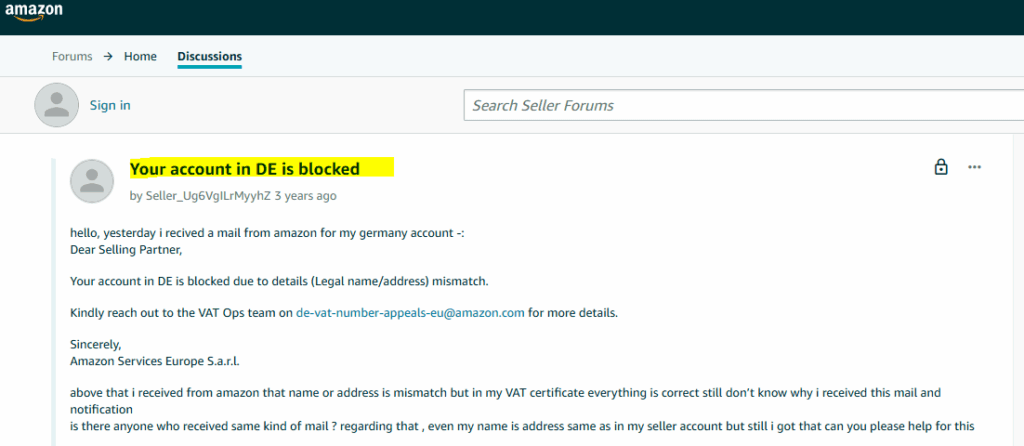Focus the Search Seller Forums field
The width and height of the screenshot is (1024, 446).
pyautogui.click(x=744, y=105)
